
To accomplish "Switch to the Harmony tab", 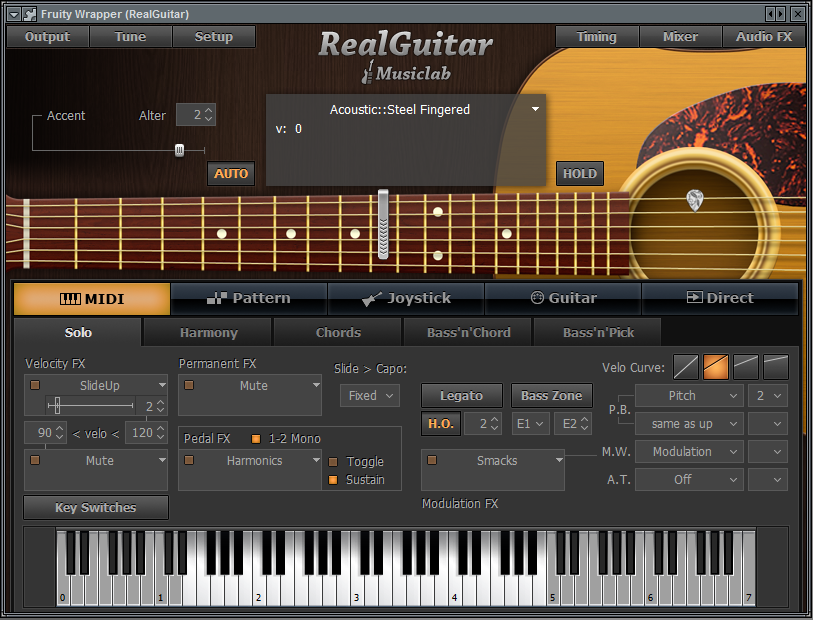I will [x=208, y=332].
